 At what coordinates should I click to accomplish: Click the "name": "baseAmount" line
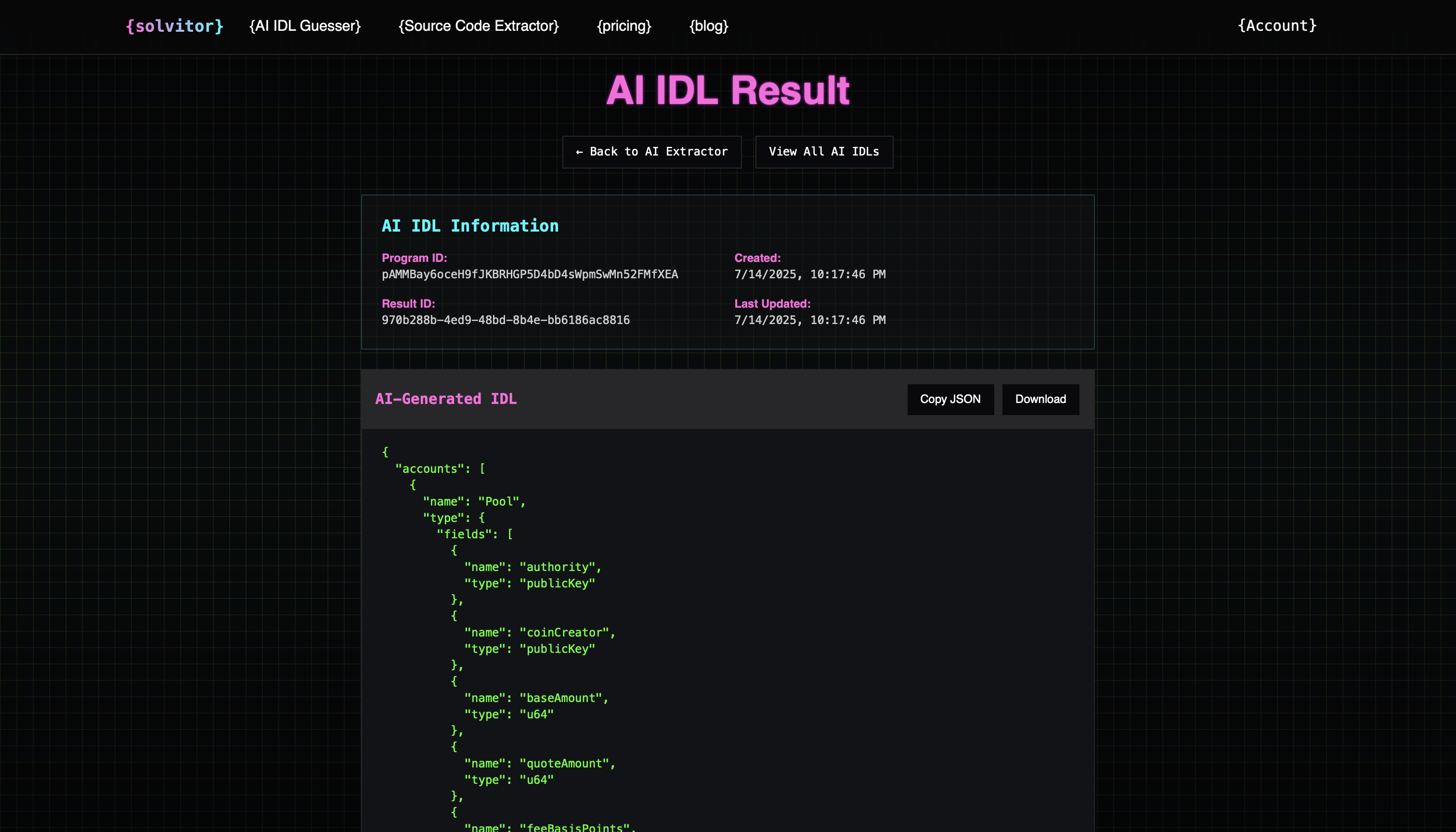click(x=536, y=698)
